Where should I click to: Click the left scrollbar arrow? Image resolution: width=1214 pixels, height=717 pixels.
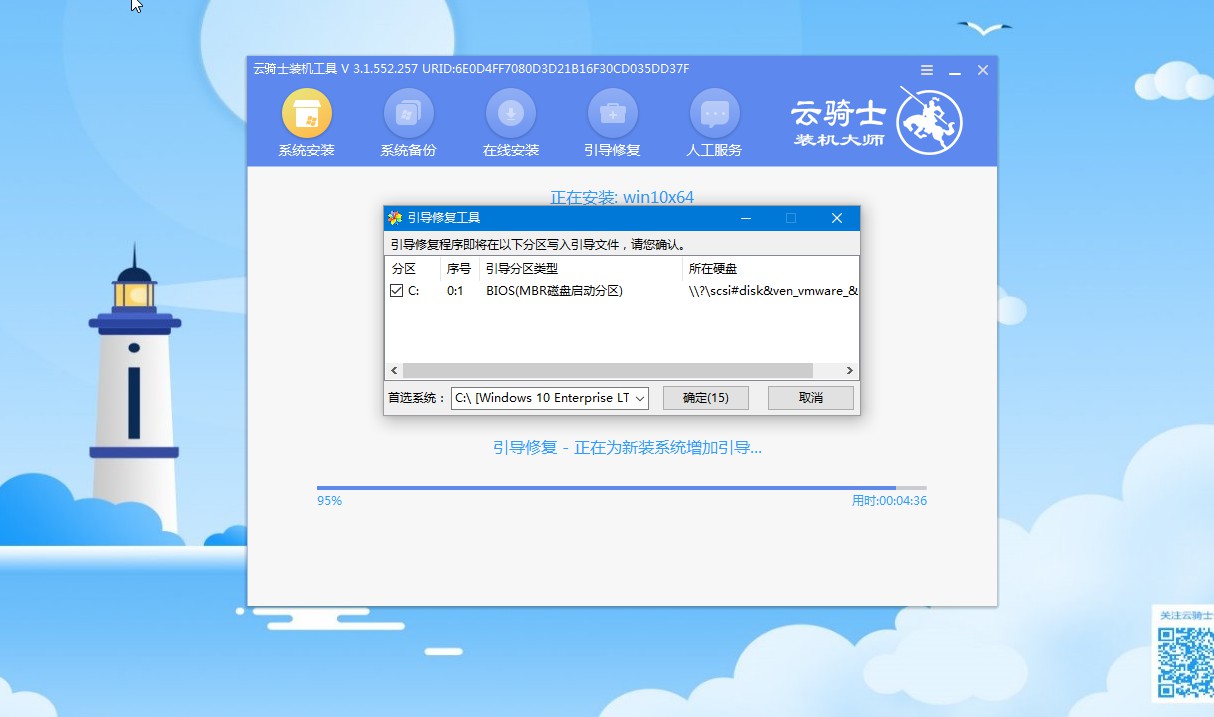tap(393, 370)
